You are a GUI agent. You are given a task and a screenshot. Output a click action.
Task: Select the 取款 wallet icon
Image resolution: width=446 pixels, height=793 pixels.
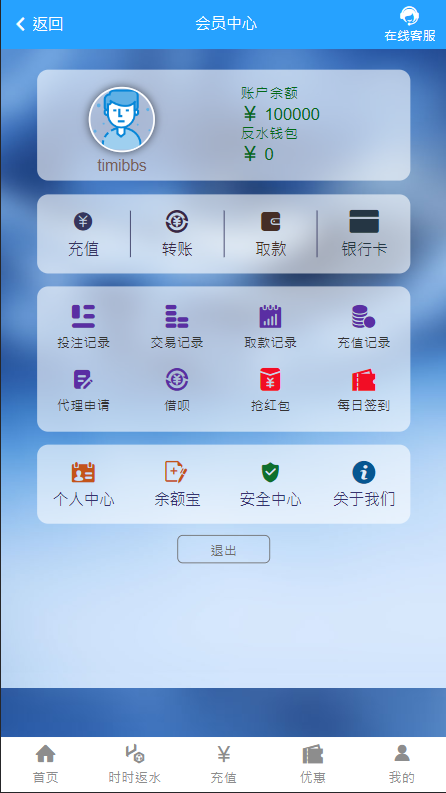pos(271,222)
